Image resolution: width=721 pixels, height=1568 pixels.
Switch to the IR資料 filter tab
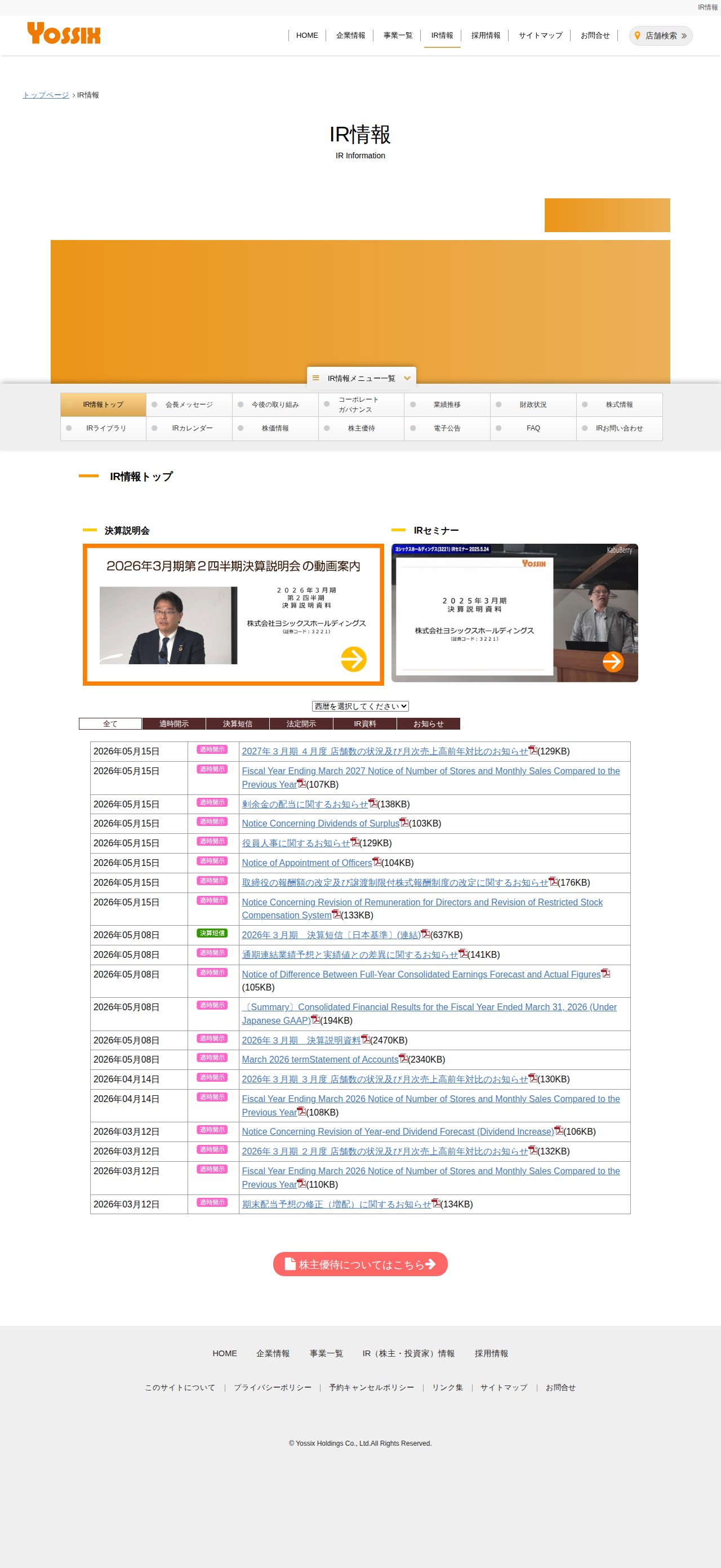tap(365, 724)
